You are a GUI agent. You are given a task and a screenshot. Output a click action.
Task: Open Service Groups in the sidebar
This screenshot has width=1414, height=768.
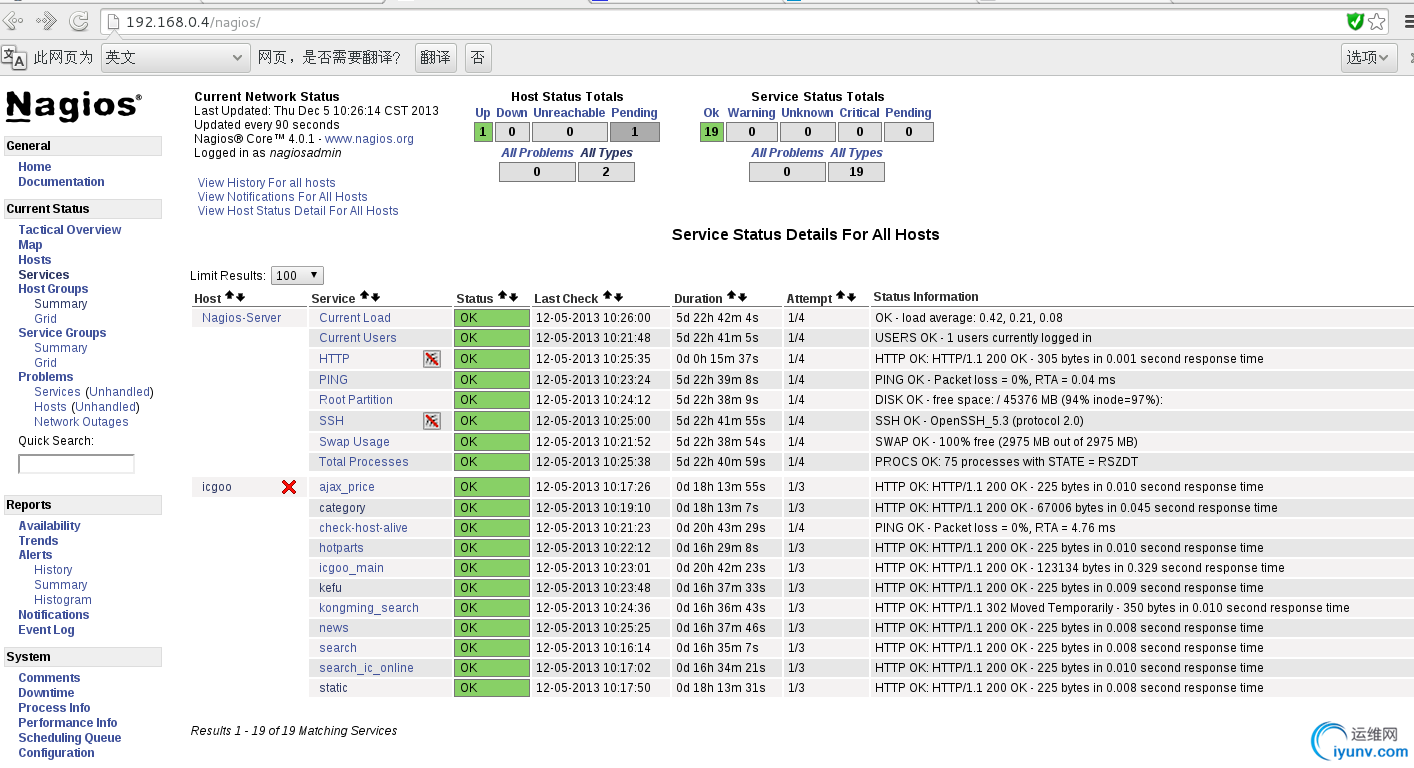(x=62, y=333)
